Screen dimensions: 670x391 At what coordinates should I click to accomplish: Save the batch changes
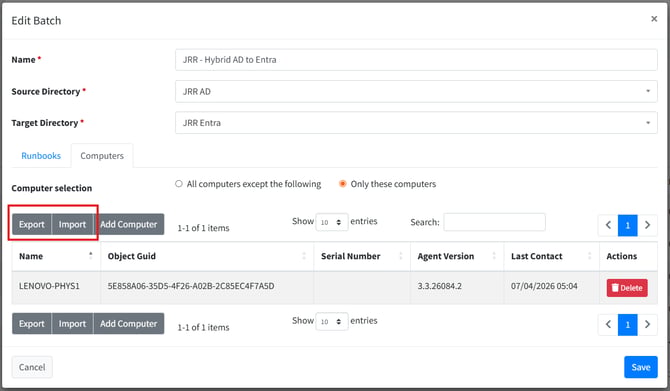[641, 367]
